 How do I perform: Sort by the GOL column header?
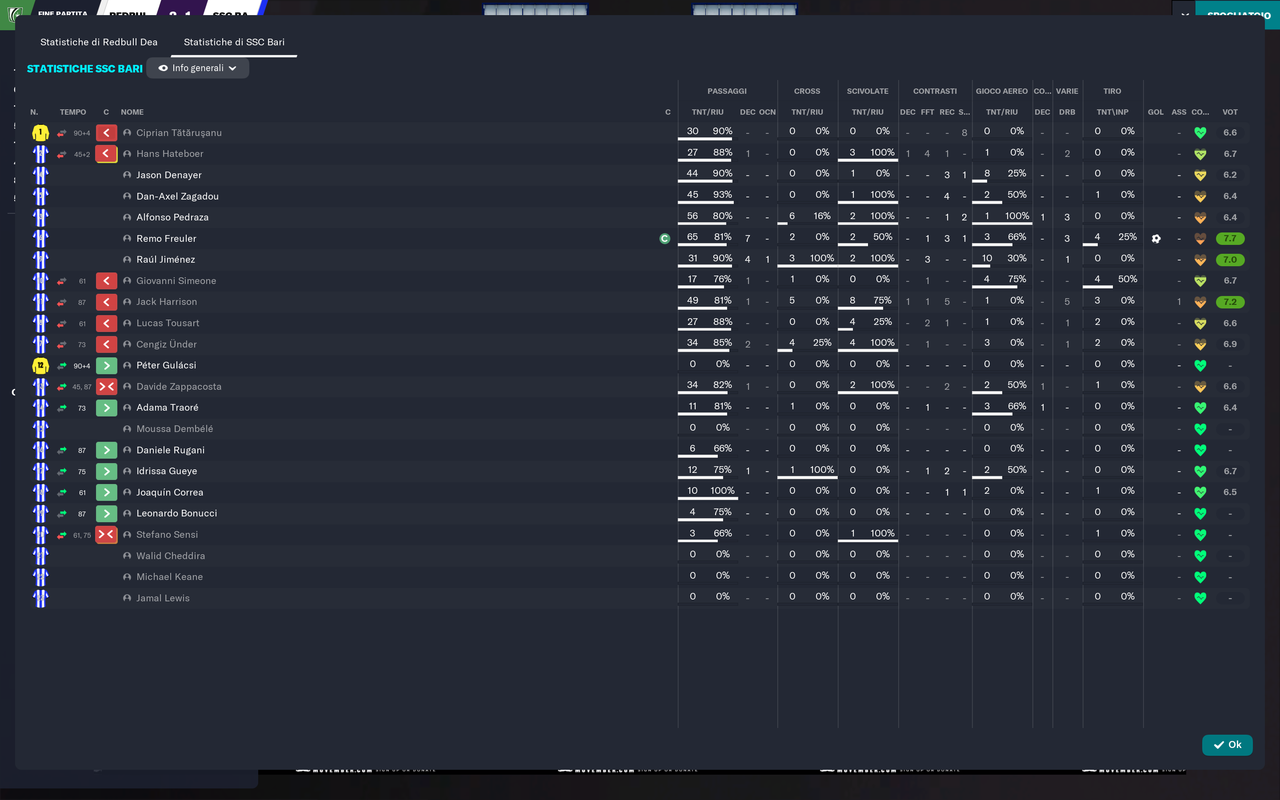tap(1156, 112)
